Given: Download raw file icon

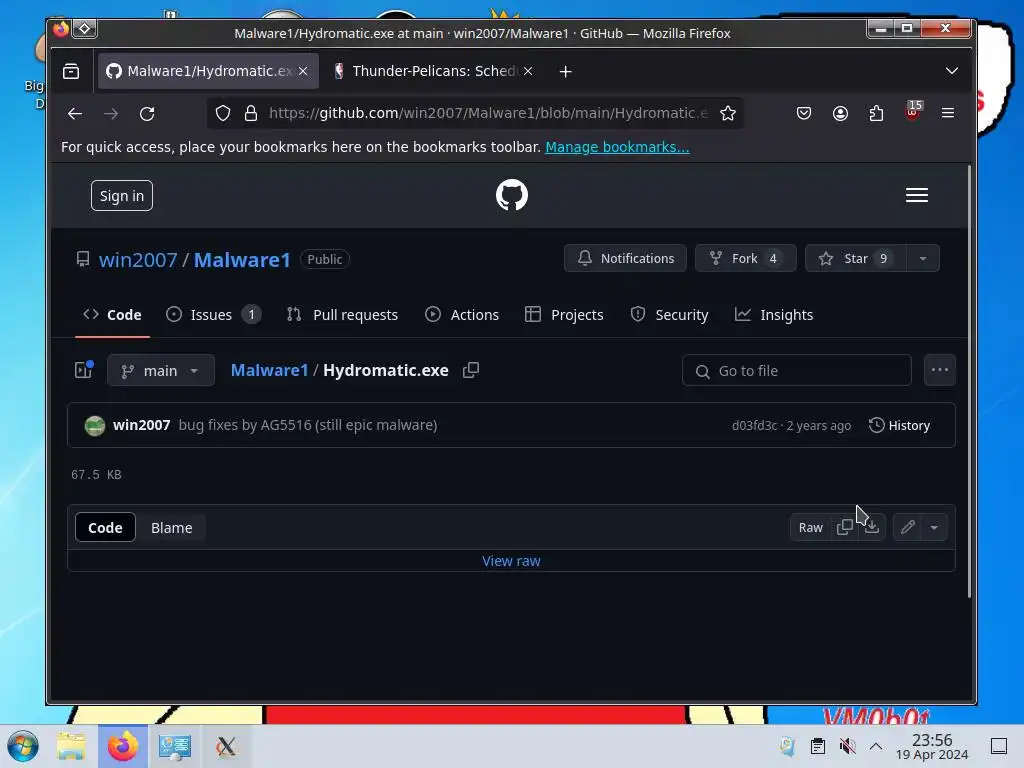Looking at the screenshot, I should click(x=872, y=527).
